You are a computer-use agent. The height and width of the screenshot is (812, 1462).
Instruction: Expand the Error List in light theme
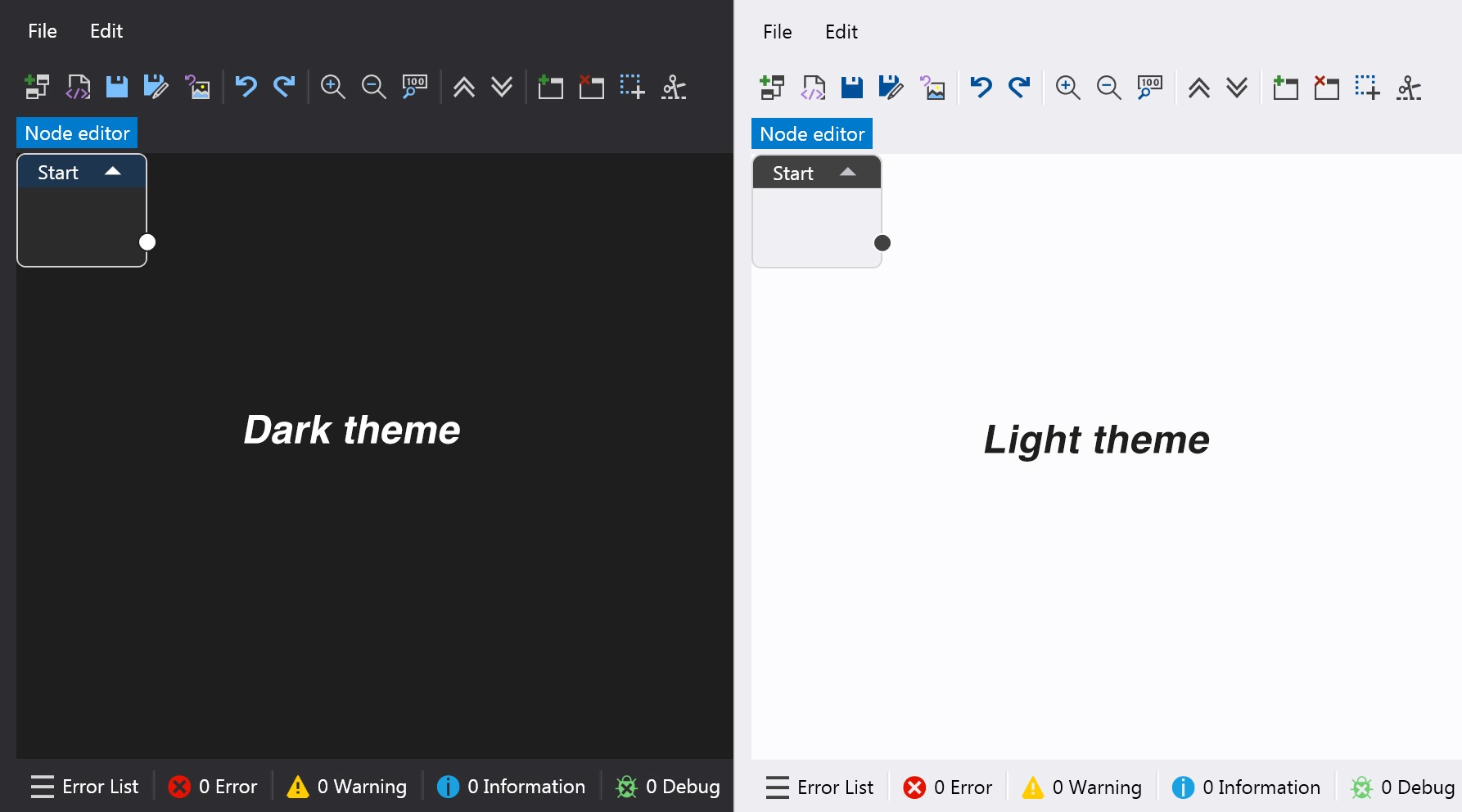[819, 787]
